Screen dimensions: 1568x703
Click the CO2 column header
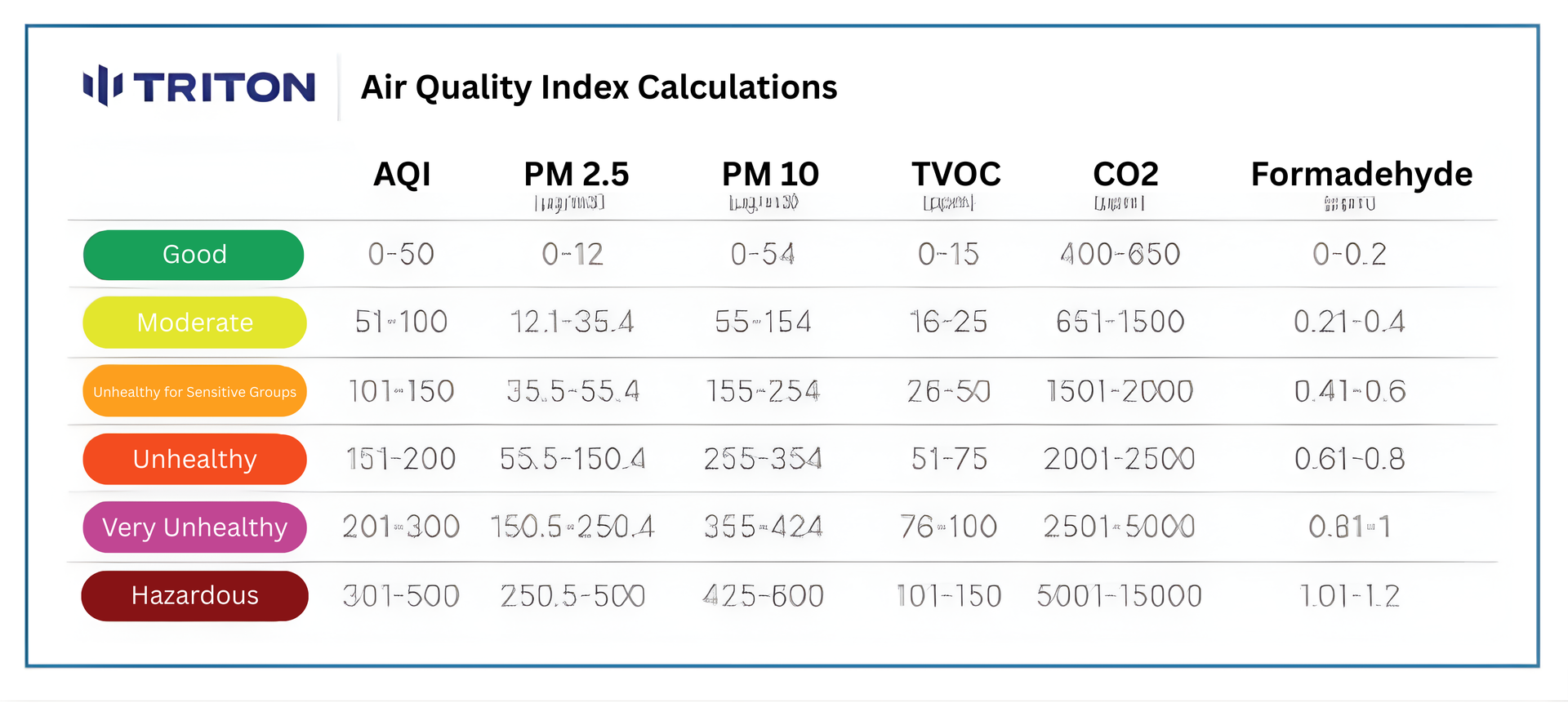1125,174
